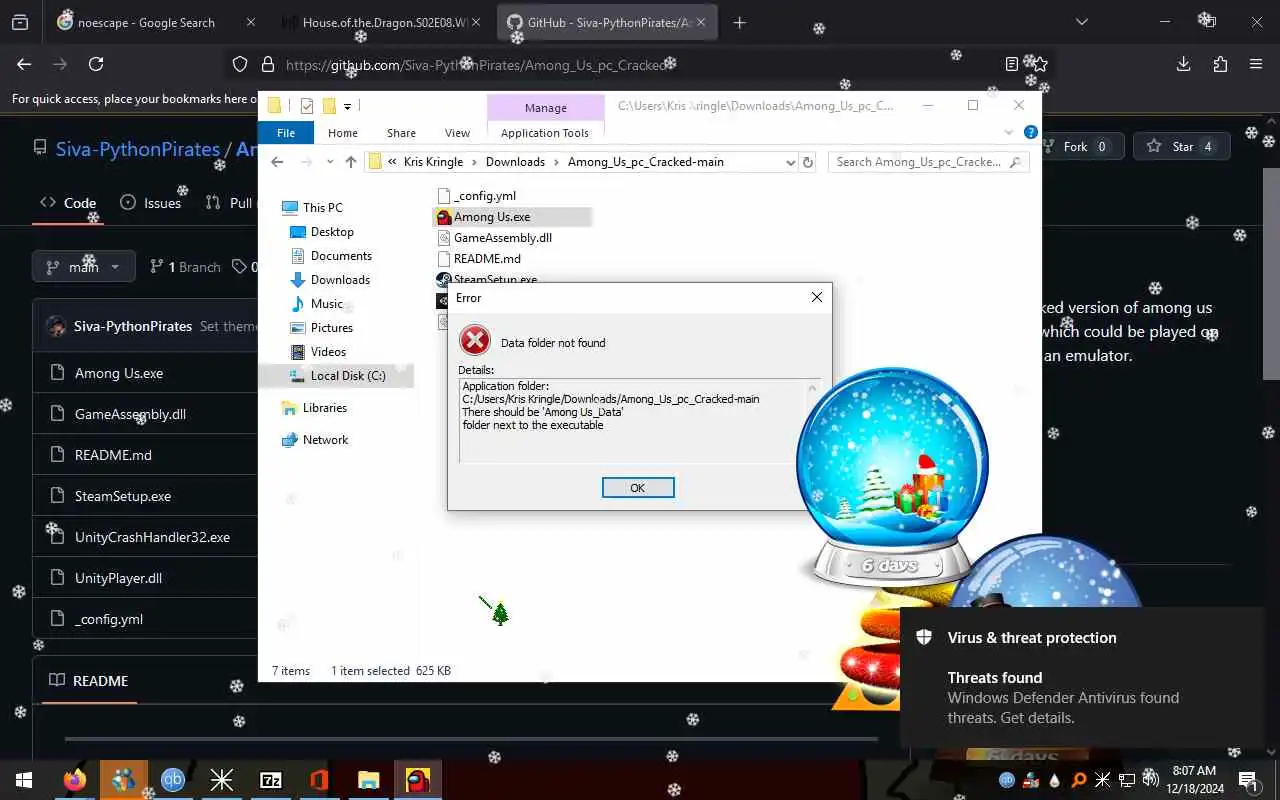
Task: Bookmark this page with the star icon
Action: click(x=1040, y=64)
